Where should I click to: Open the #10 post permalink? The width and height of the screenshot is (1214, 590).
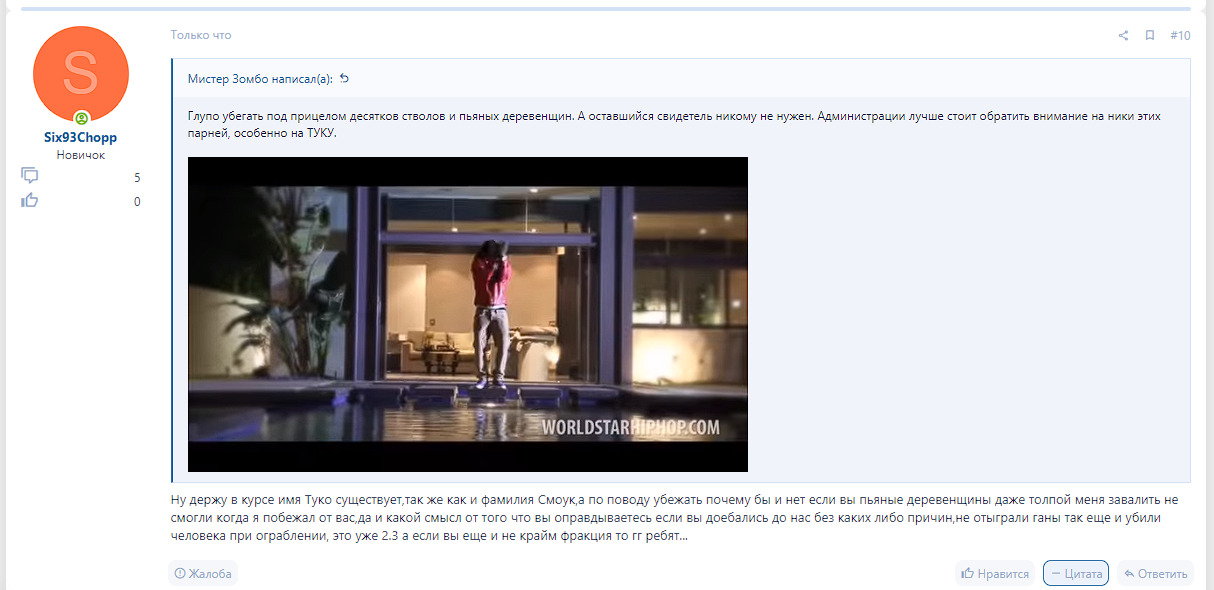click(x=1180, y=36)
